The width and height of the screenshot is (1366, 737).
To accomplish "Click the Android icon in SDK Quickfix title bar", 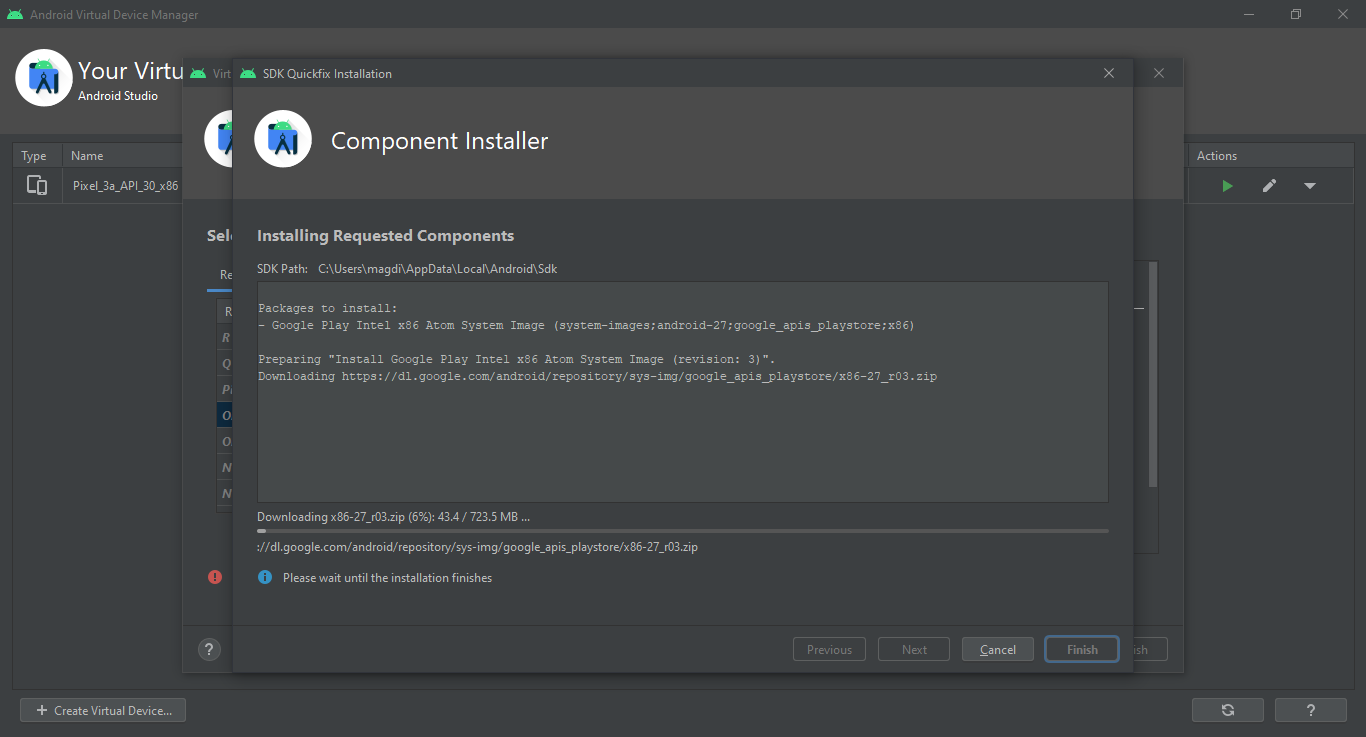I will point(248,73).
